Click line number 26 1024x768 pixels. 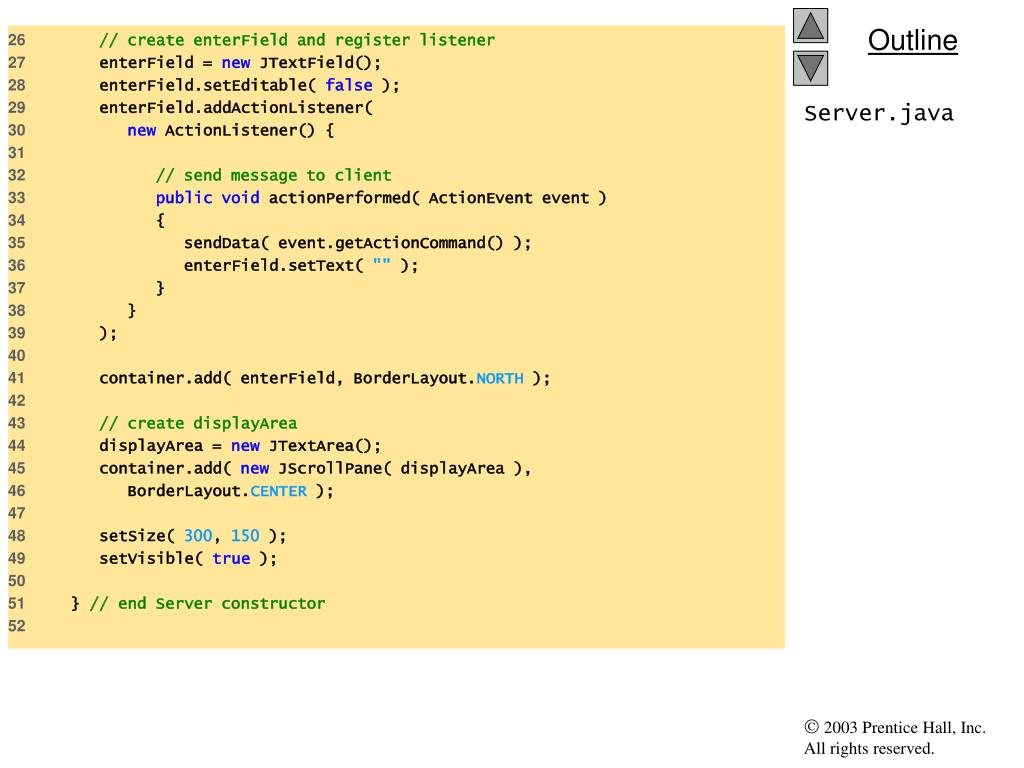click(x=17, y=41)
